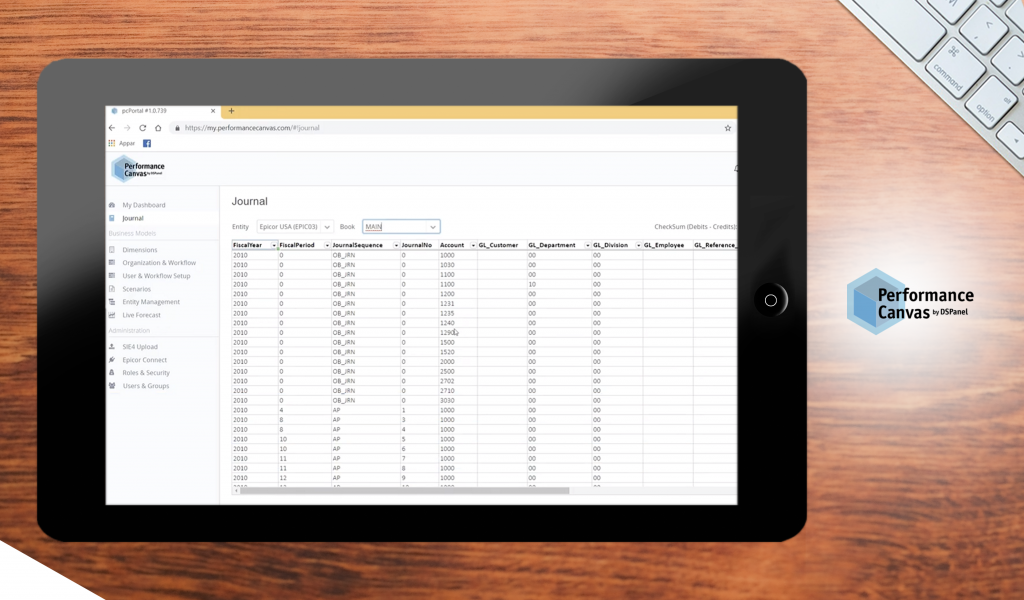
Task: Click the Organization & Workflow icon
Action: click(110, 262)
